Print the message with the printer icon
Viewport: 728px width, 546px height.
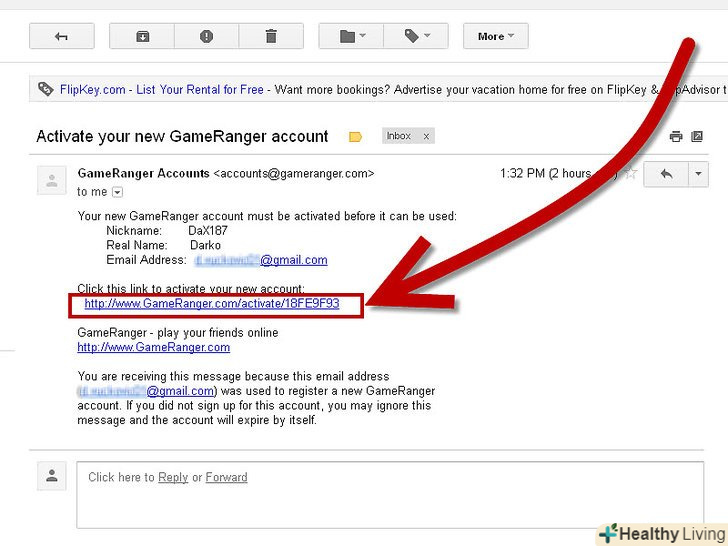point(676,137)
